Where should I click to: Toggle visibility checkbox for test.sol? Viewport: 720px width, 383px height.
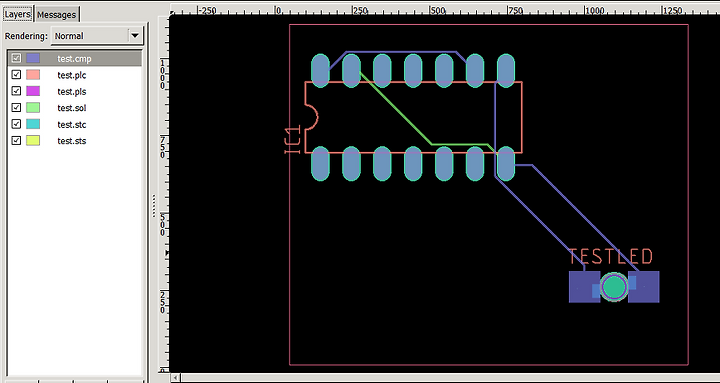(x=17, y=108)
